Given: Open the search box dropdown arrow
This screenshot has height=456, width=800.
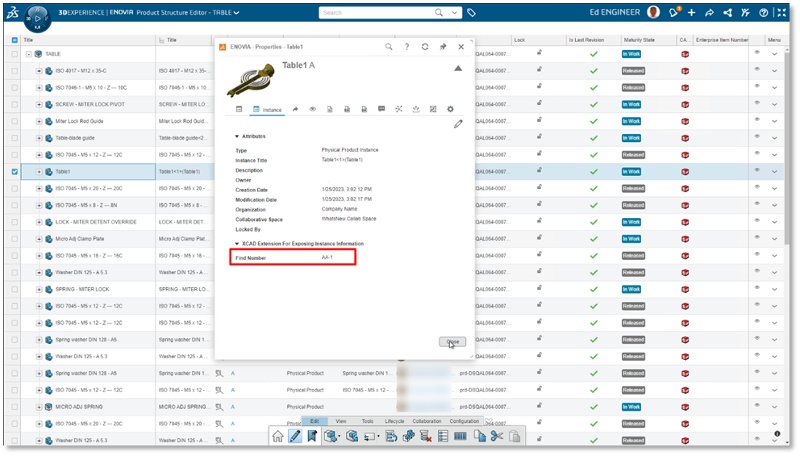Looking at the screenshot, I should (454, 13).
